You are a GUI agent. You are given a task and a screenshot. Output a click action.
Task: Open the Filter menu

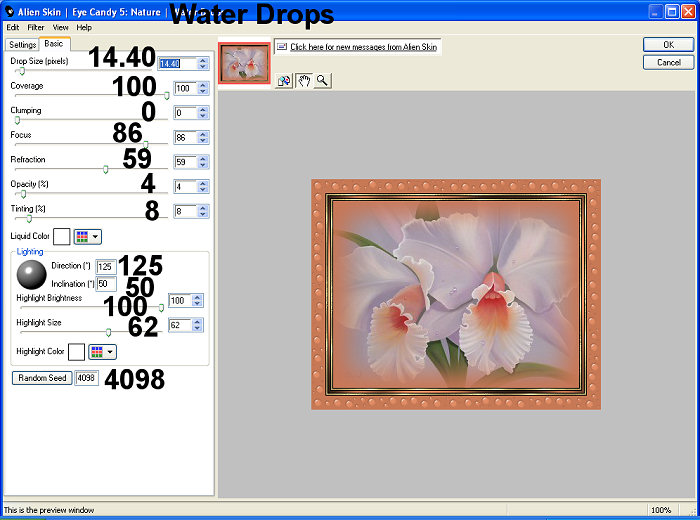coord(36,27)
